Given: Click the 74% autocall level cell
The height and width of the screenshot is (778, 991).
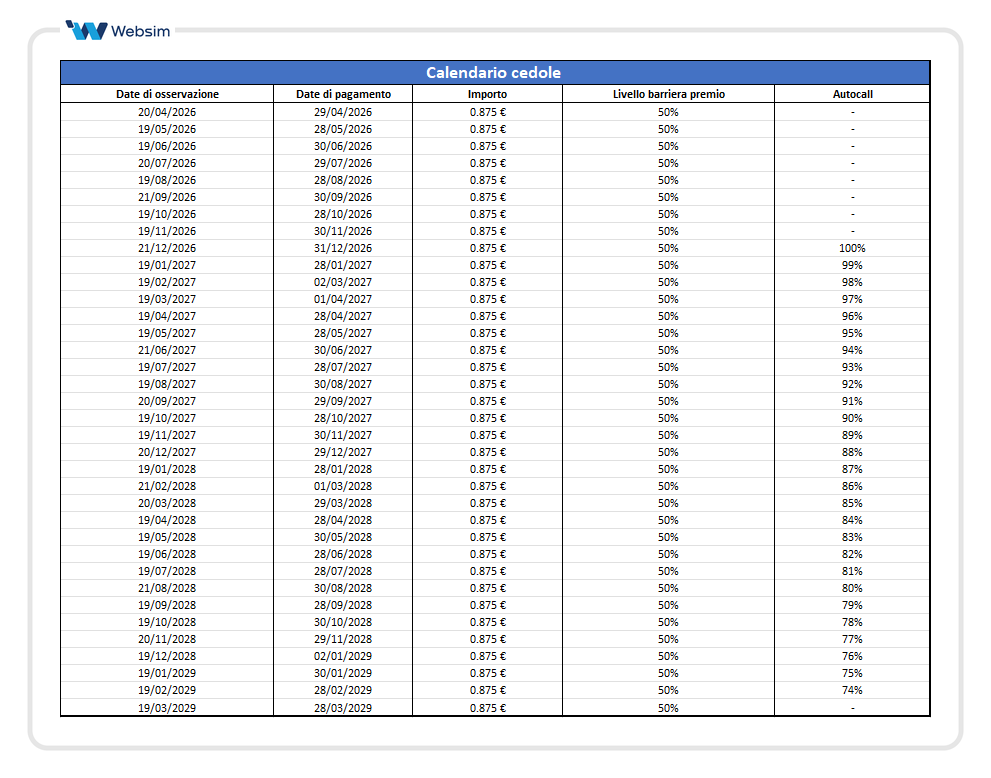Looking at the screenshot, I should coord(852,690).
